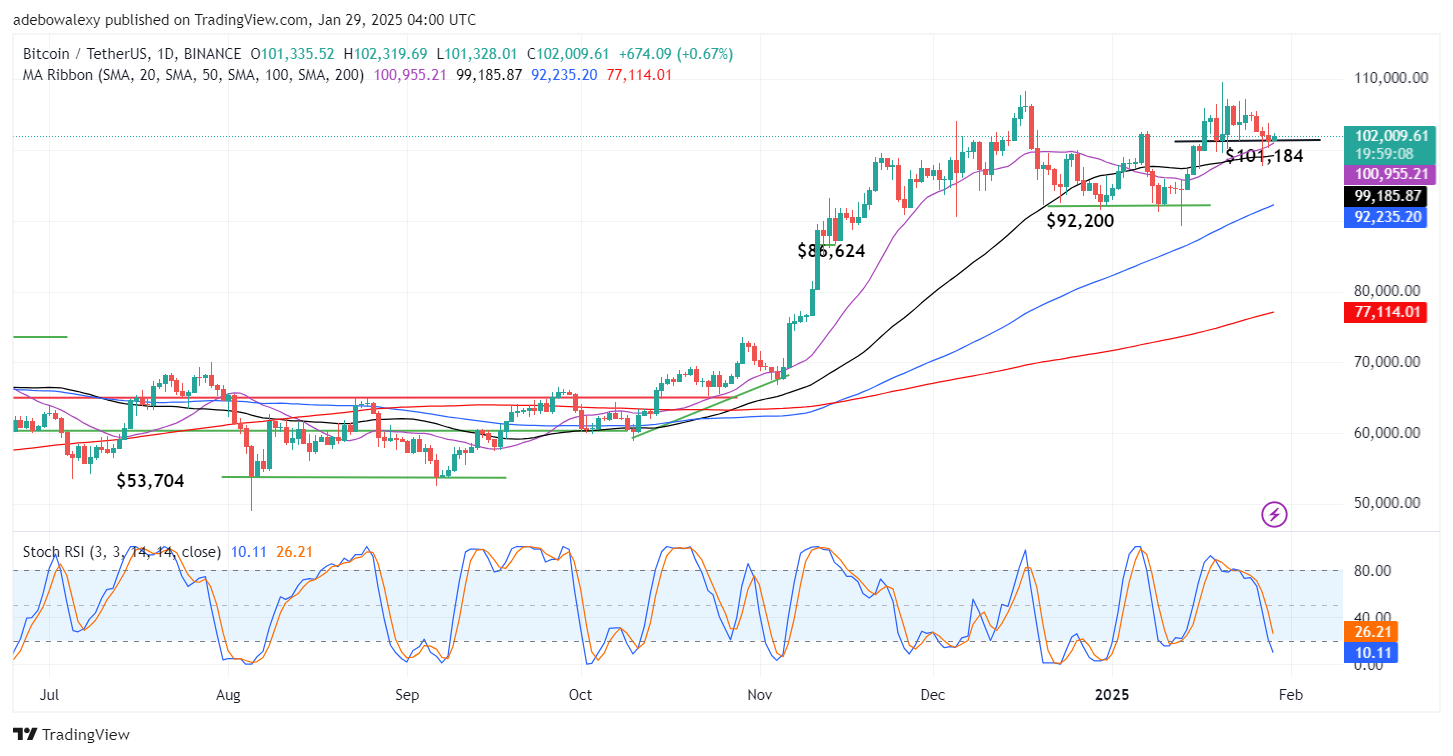This screenshot has width=1453, height=756.
Task: Click the $101,184 price annotation
Action: (x=1264, y=156)
